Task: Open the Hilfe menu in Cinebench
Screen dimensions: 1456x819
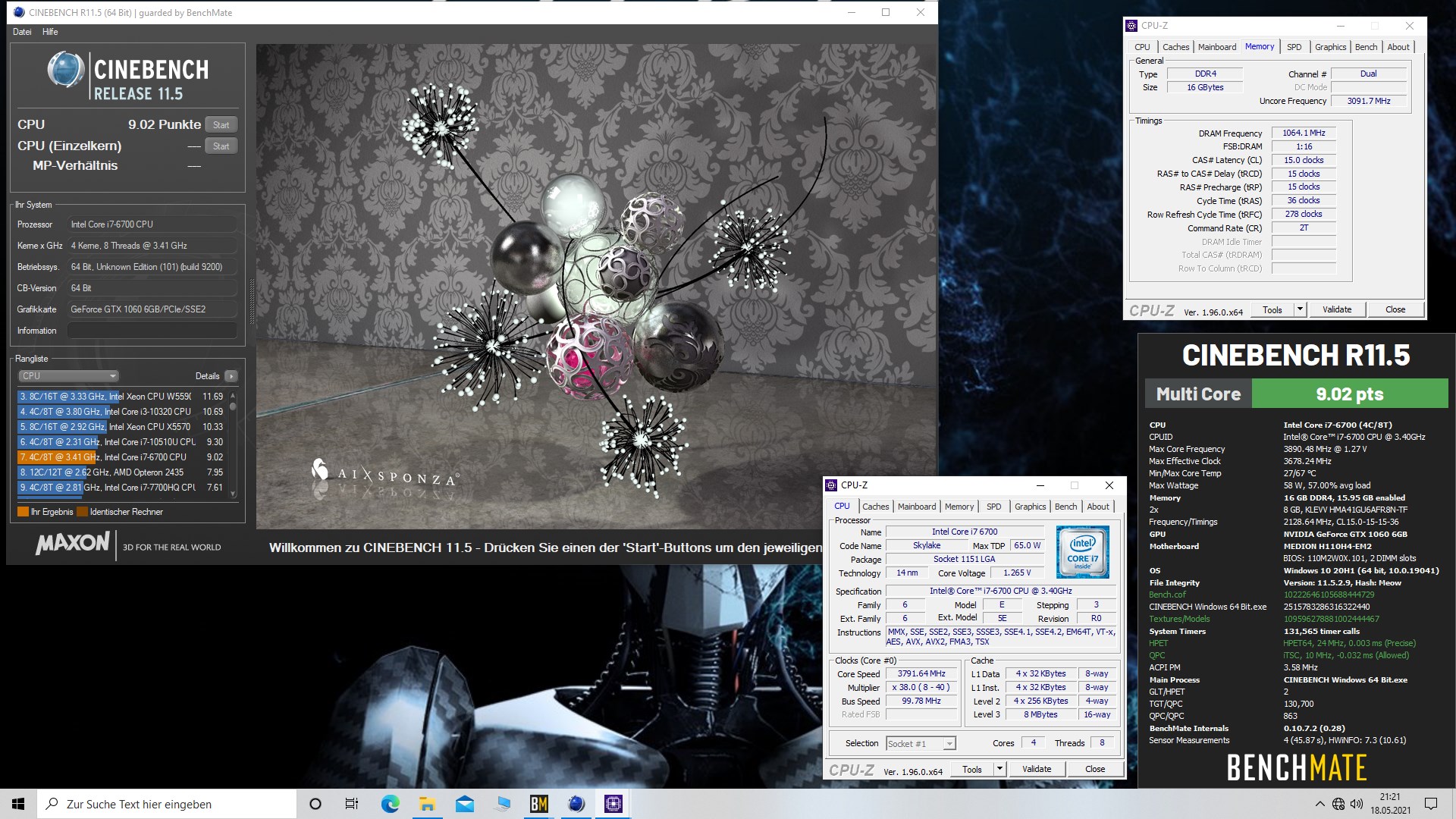Action: pos(50,32)
